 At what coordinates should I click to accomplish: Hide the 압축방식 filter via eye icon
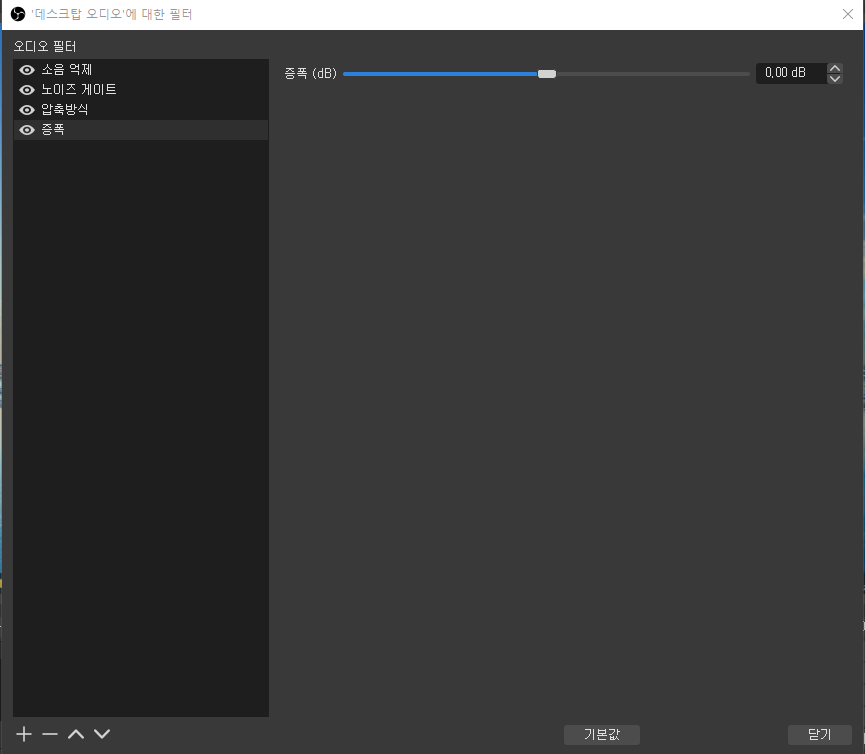click(x=26, y=110)
